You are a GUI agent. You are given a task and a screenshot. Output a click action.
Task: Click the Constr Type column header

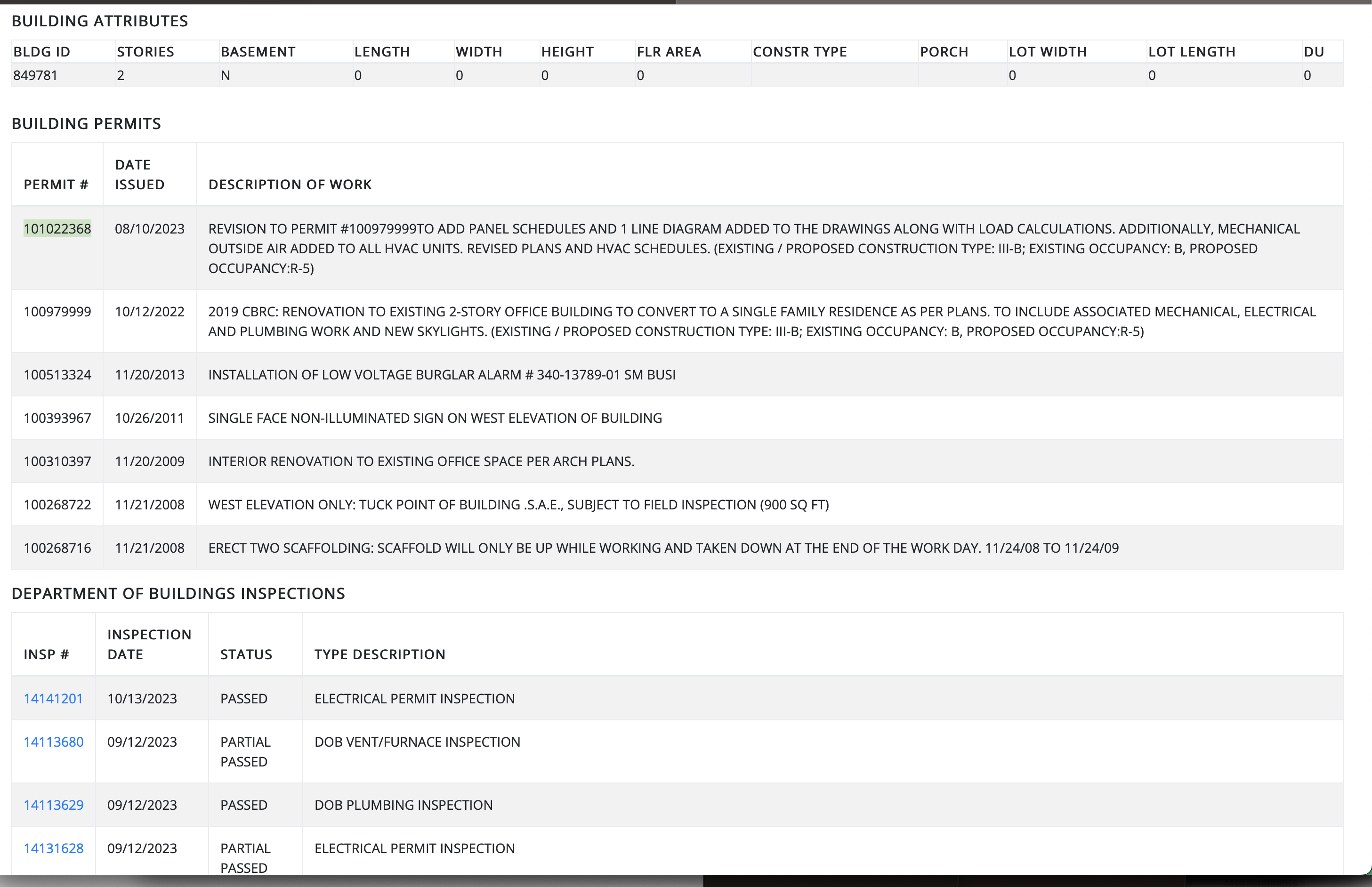coord(799,52)
